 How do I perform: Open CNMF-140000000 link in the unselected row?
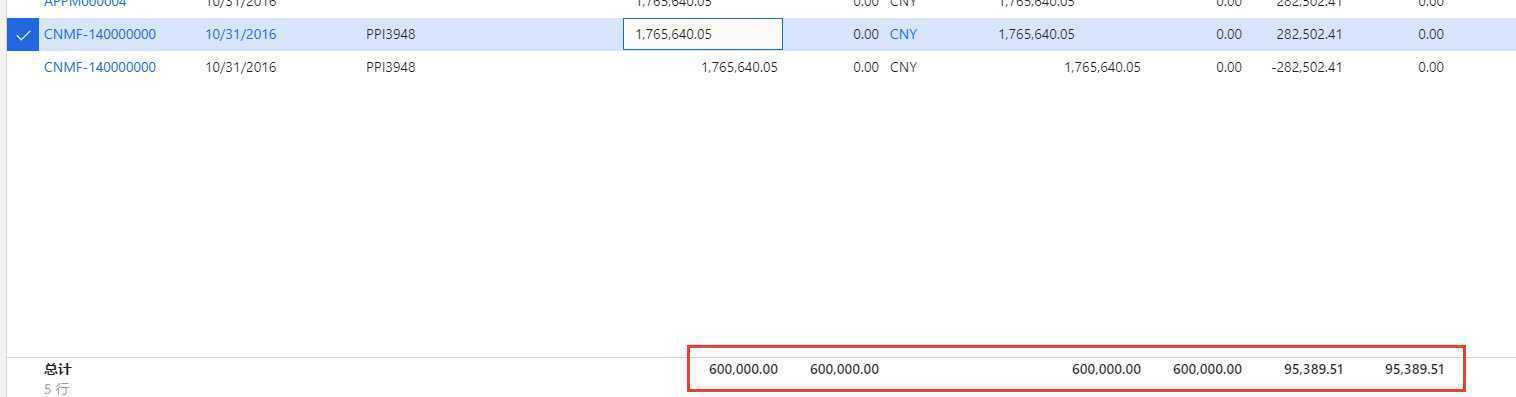100,67
